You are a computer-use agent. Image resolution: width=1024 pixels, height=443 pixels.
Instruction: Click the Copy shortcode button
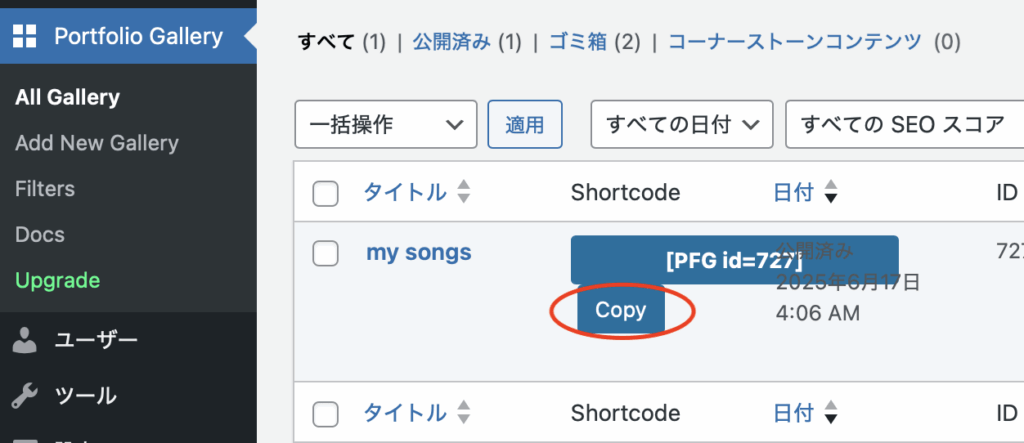(x=620, y=310)
